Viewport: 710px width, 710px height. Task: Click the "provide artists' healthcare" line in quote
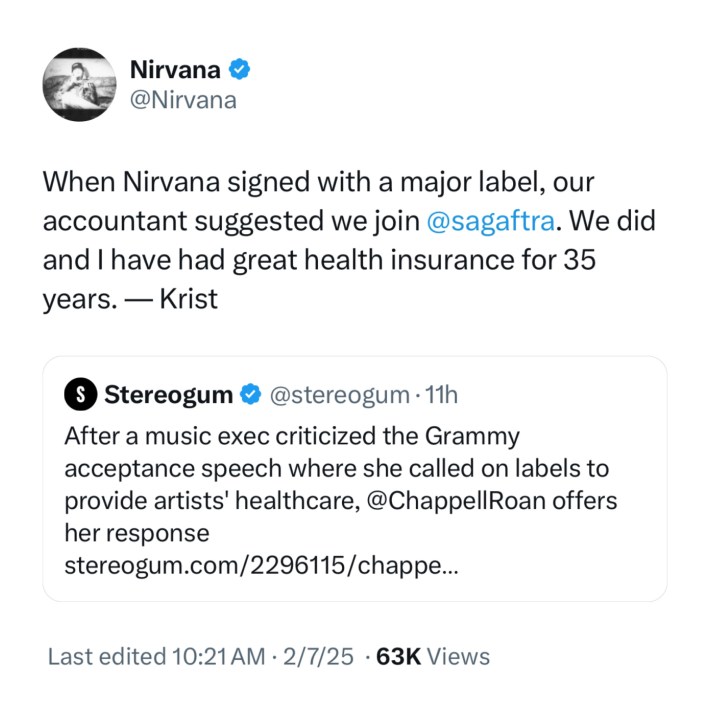pyautogui.click(x=208, y=500)
